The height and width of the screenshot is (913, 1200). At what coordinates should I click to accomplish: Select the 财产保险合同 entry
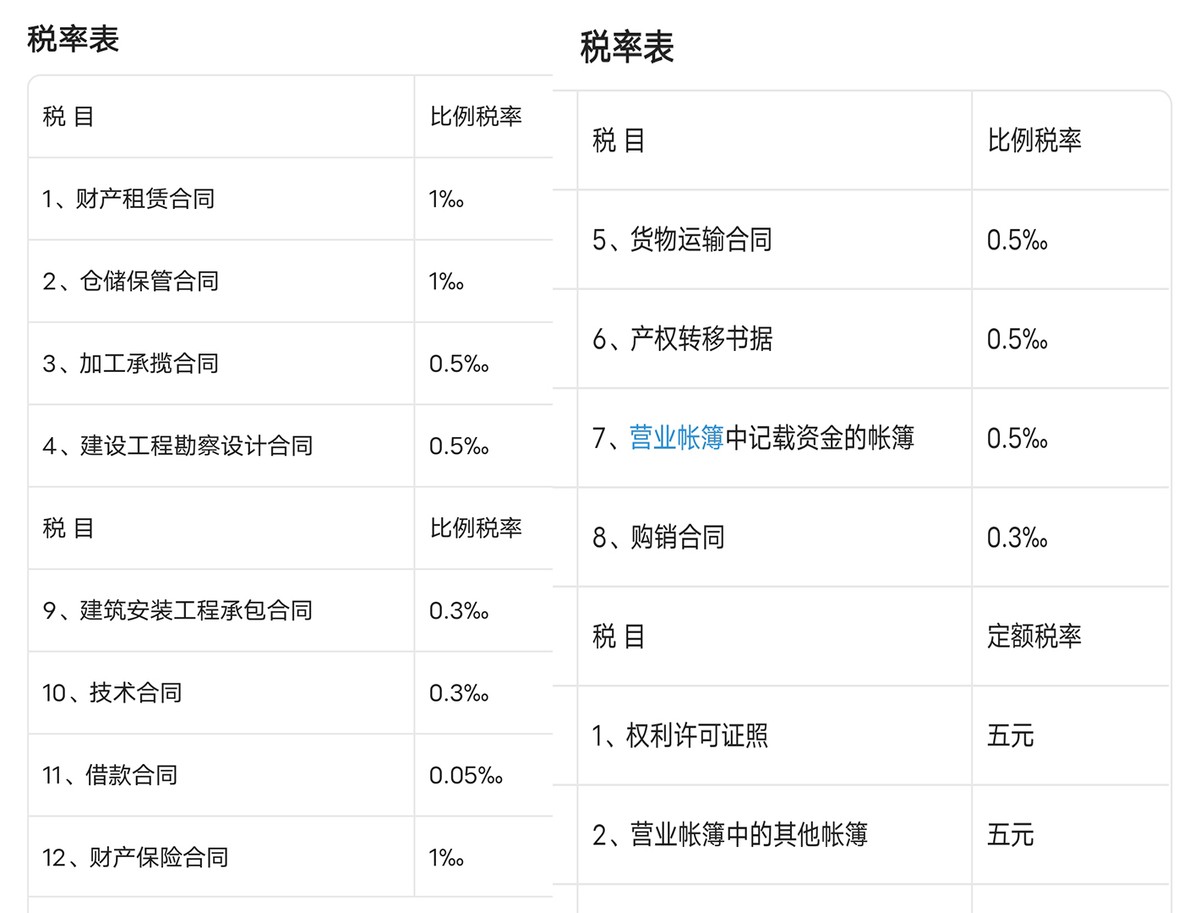[x=135, y=857]
